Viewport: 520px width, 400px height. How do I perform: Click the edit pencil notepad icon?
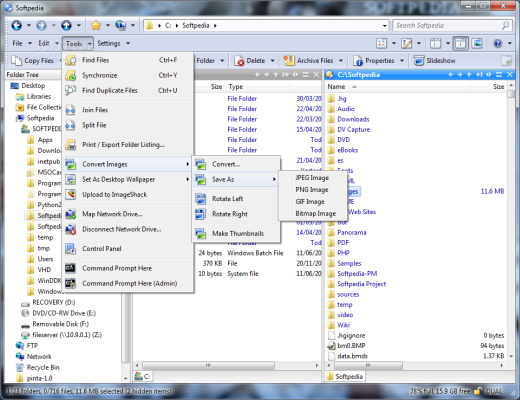407,43
